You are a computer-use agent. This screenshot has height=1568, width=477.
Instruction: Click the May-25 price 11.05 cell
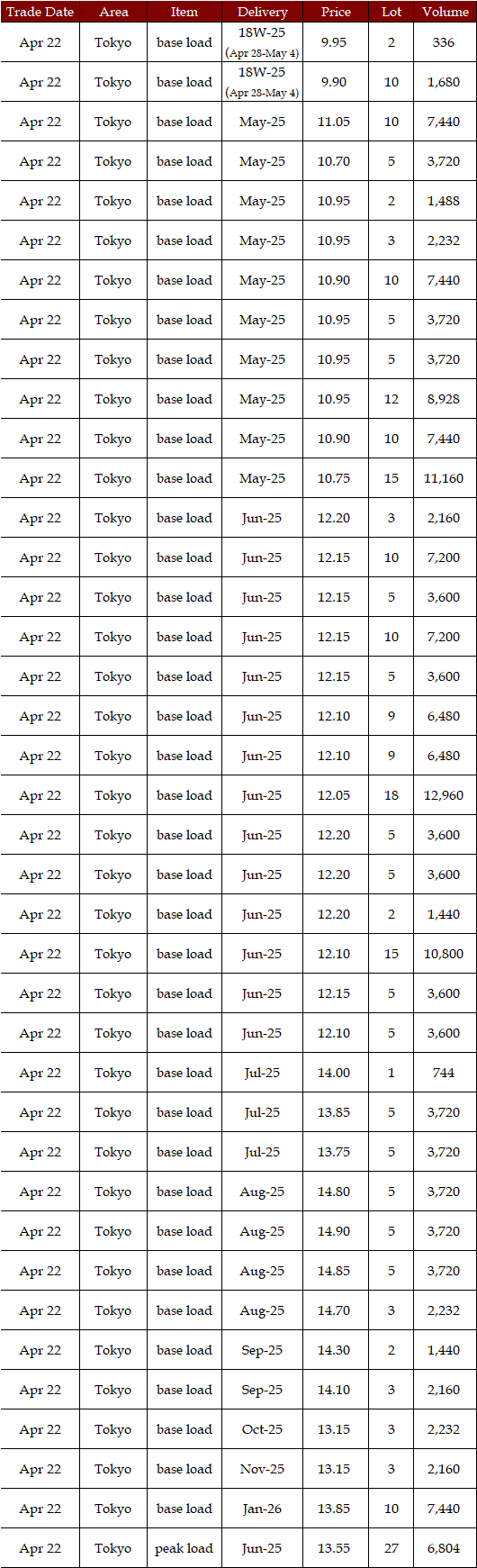[336, 122]
